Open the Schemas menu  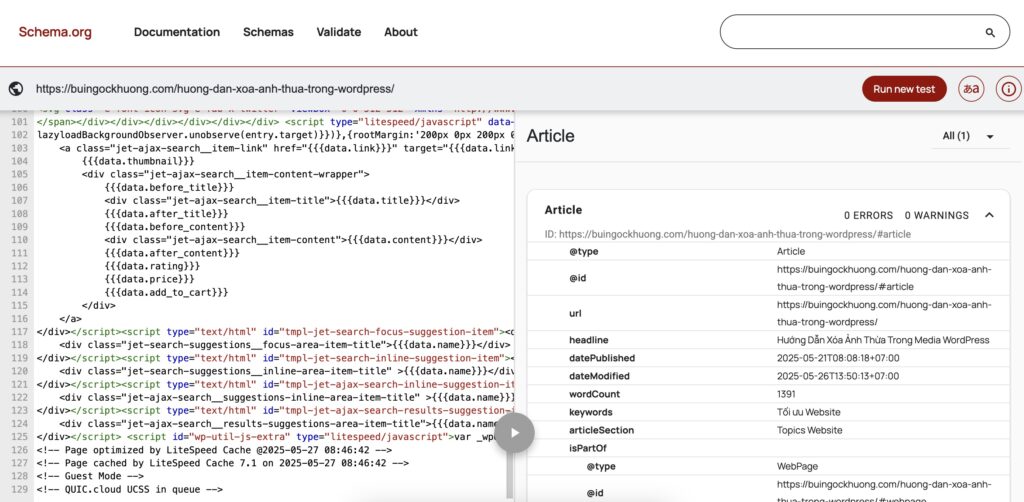click(x=268, y=32)
